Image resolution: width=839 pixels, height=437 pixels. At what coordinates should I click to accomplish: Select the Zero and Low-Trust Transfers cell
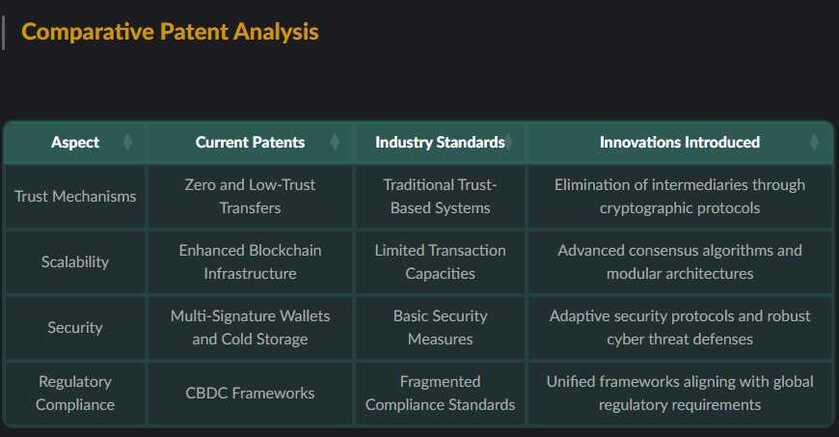250,196
